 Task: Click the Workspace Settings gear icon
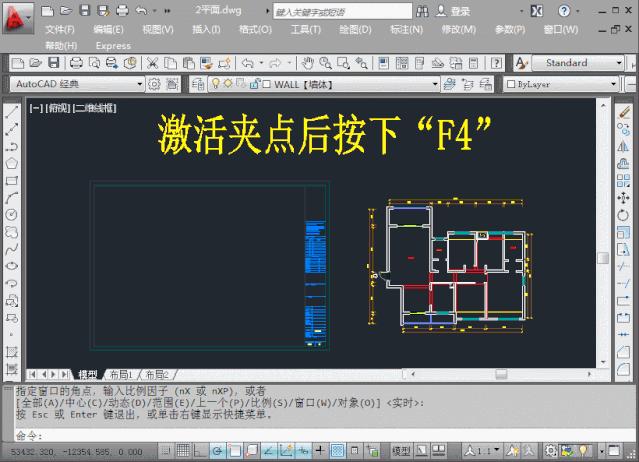pyautogui.click(x=154, y=84)
